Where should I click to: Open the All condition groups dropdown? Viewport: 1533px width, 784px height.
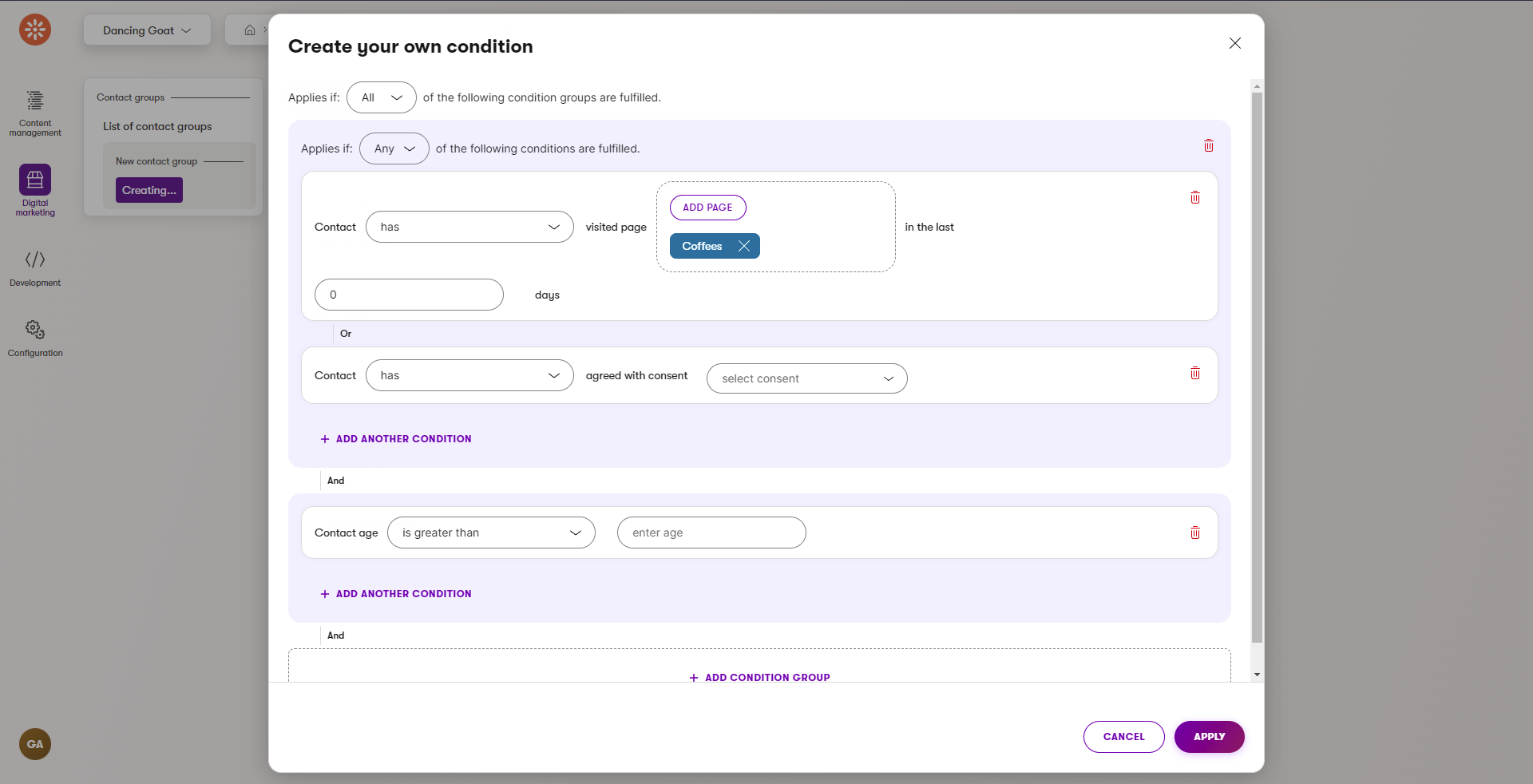382,97
